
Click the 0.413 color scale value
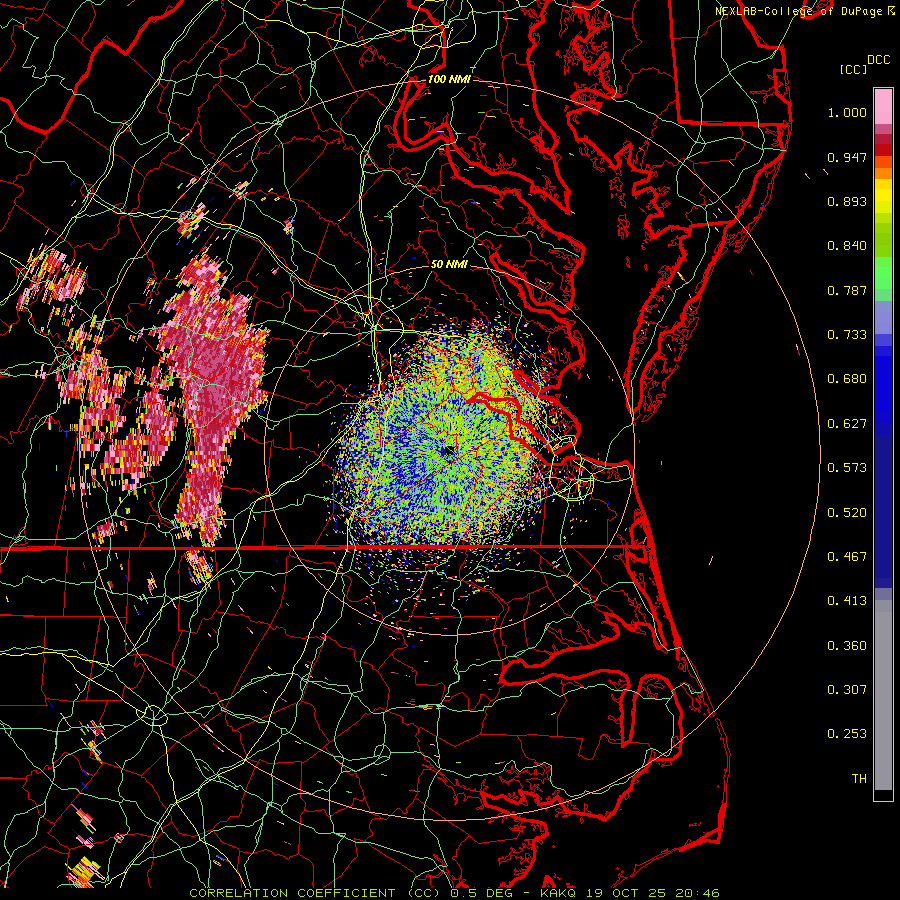(x=847, y=601)
